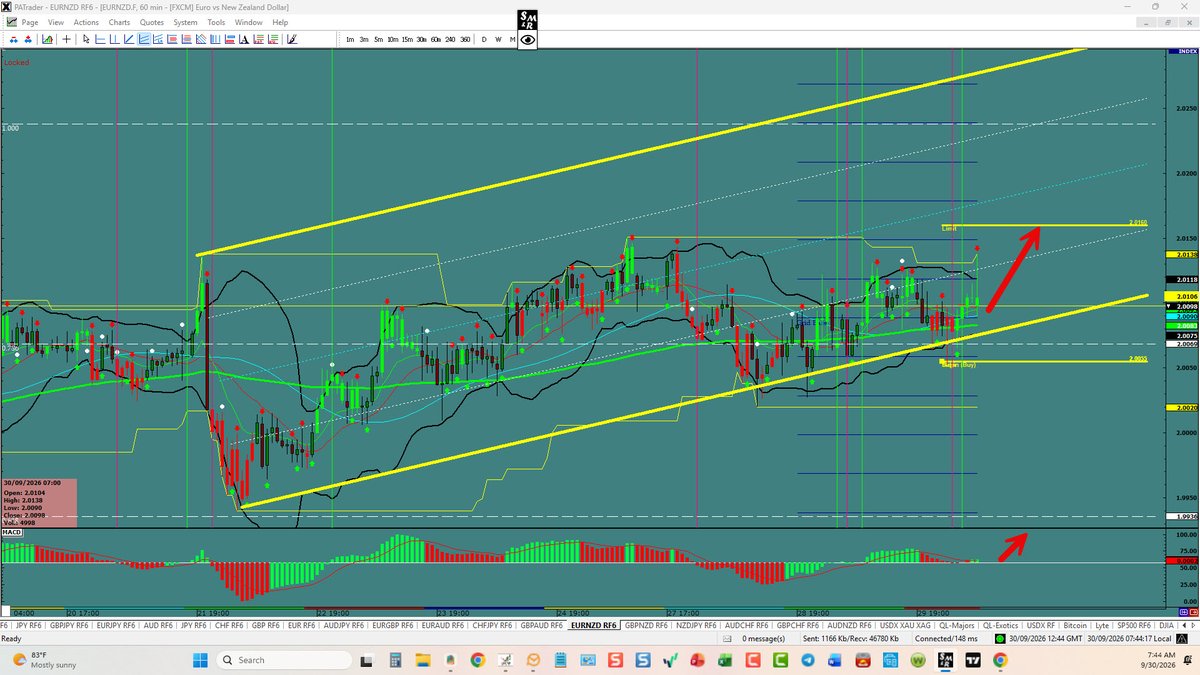Switch to the GBPNZD RF6 tab
The height and width of the screenshot is (675, 1200).
coord(646,625)
